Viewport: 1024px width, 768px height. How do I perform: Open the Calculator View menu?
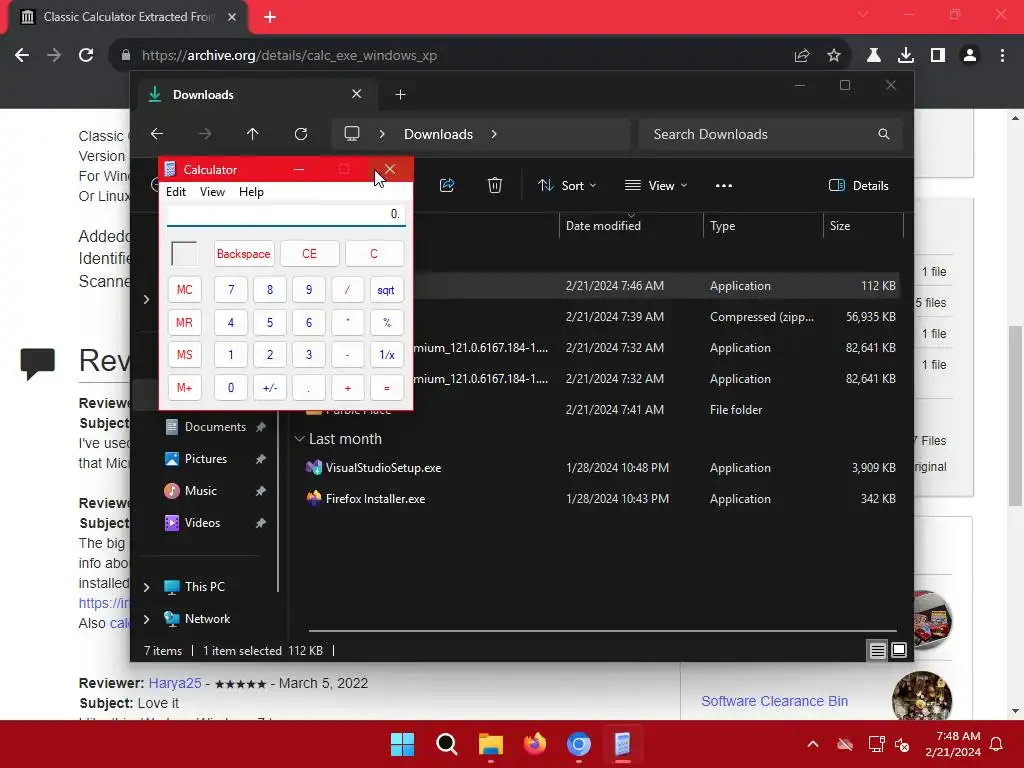coord(212,192)
